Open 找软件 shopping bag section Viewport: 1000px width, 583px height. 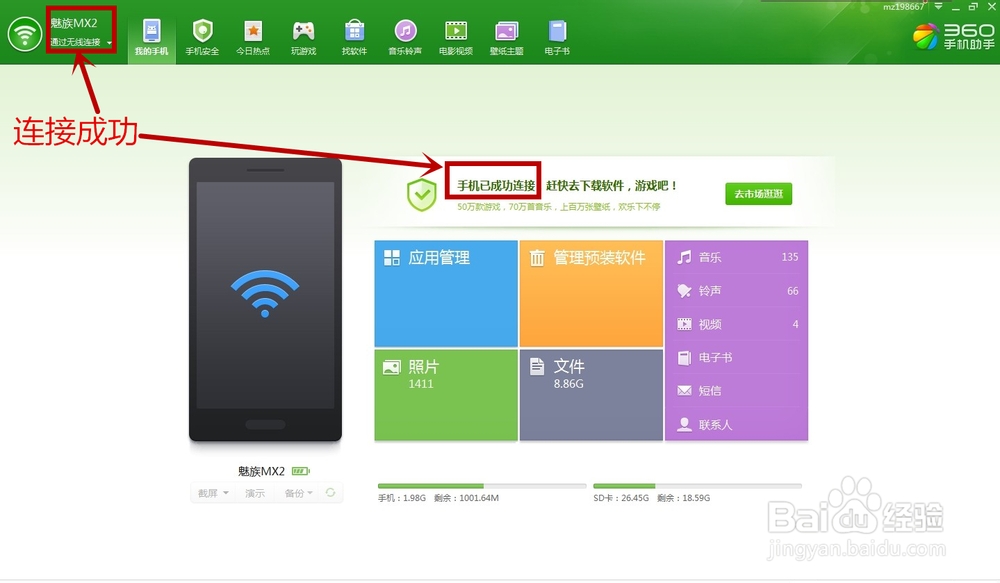click(x=354, y=38)
